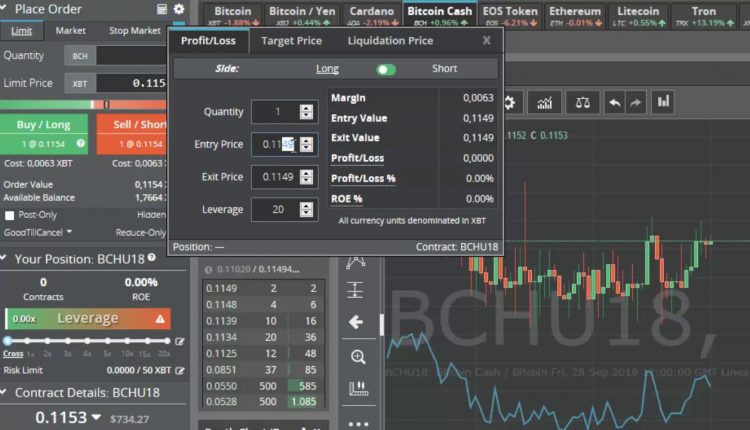
Task: Open GoodTillCancel dropdown
Action: point(37,232)
